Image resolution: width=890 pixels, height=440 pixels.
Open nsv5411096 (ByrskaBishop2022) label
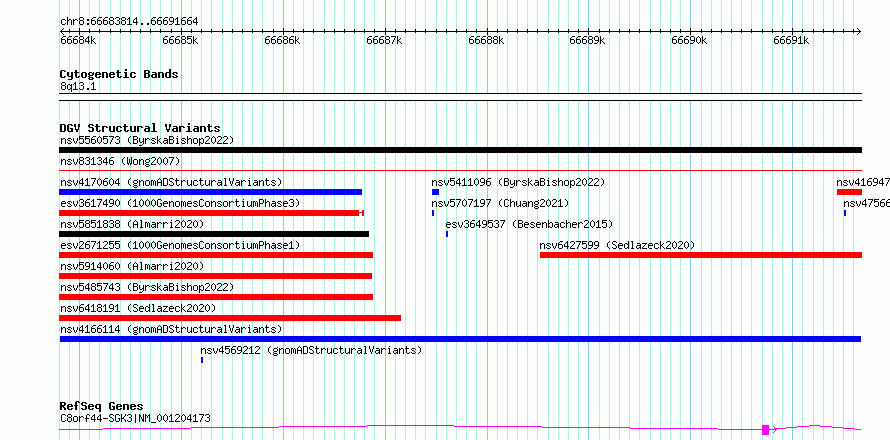click(x=518, y=182)
